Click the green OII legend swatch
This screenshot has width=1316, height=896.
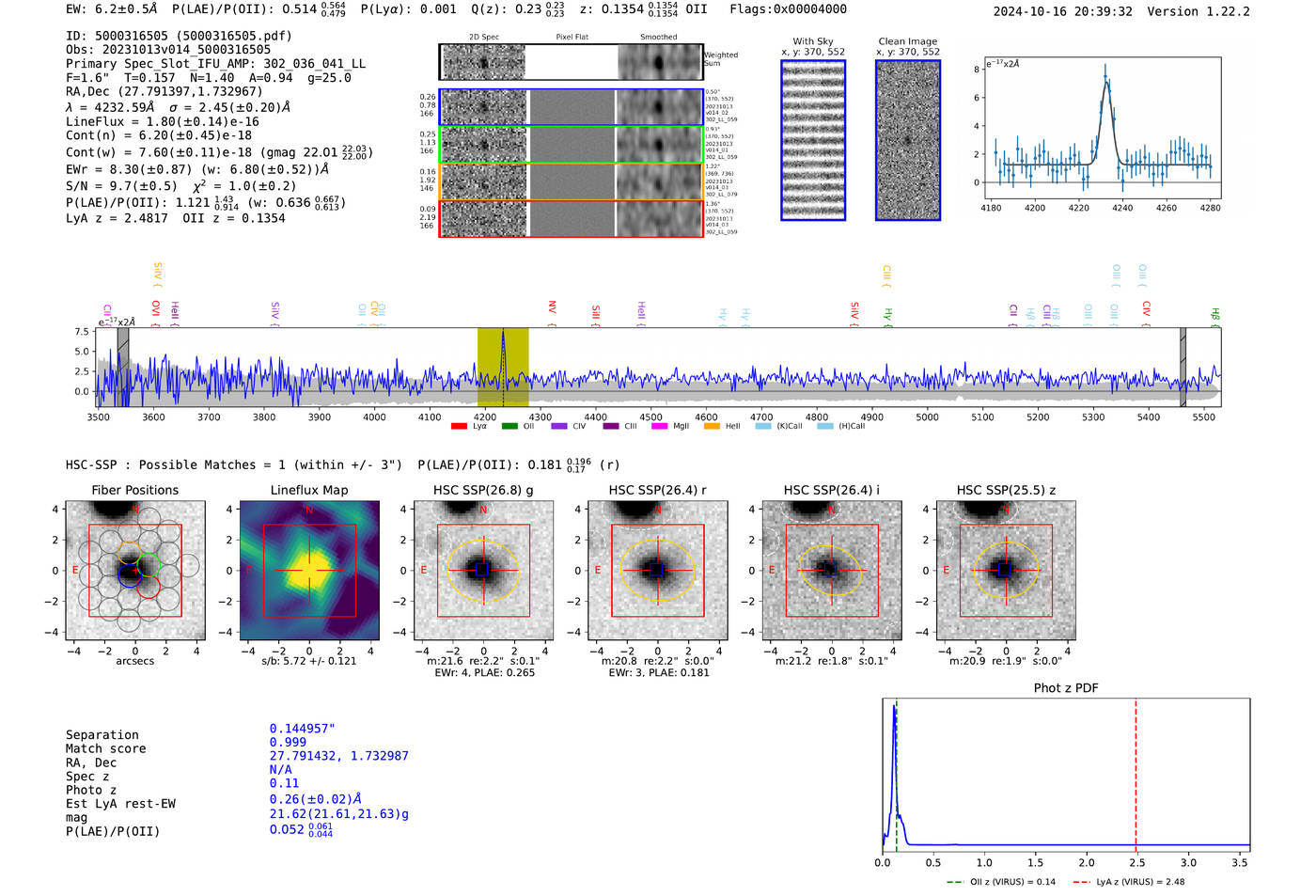coord(509,427)
